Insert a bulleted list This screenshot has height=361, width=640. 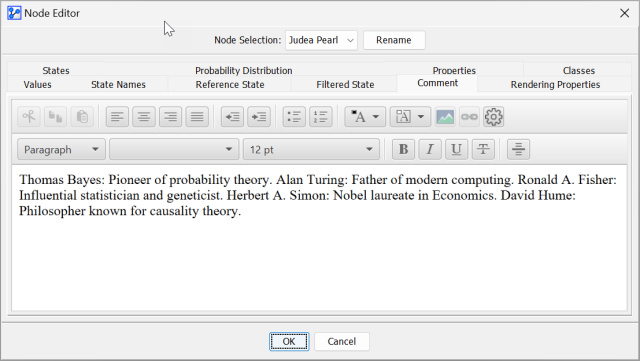click(294, 117)
